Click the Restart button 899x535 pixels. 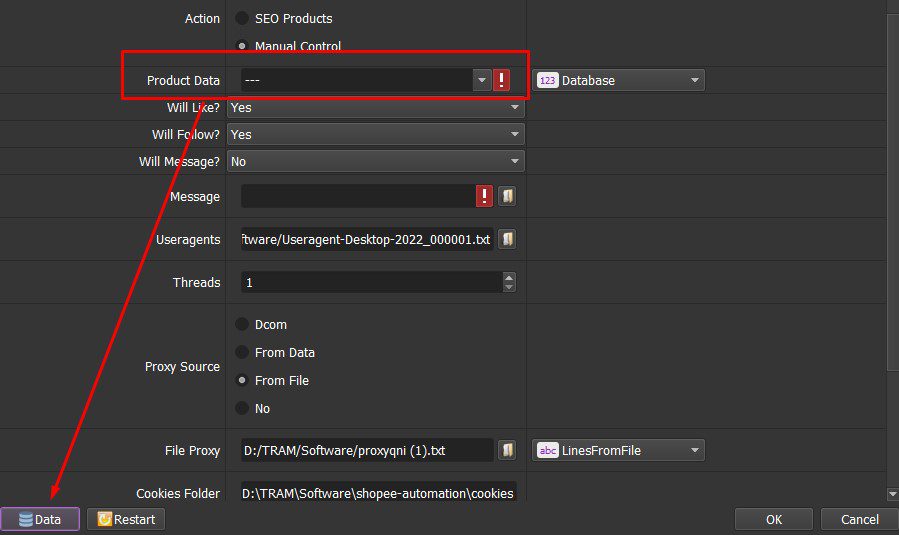pos(126,519)
